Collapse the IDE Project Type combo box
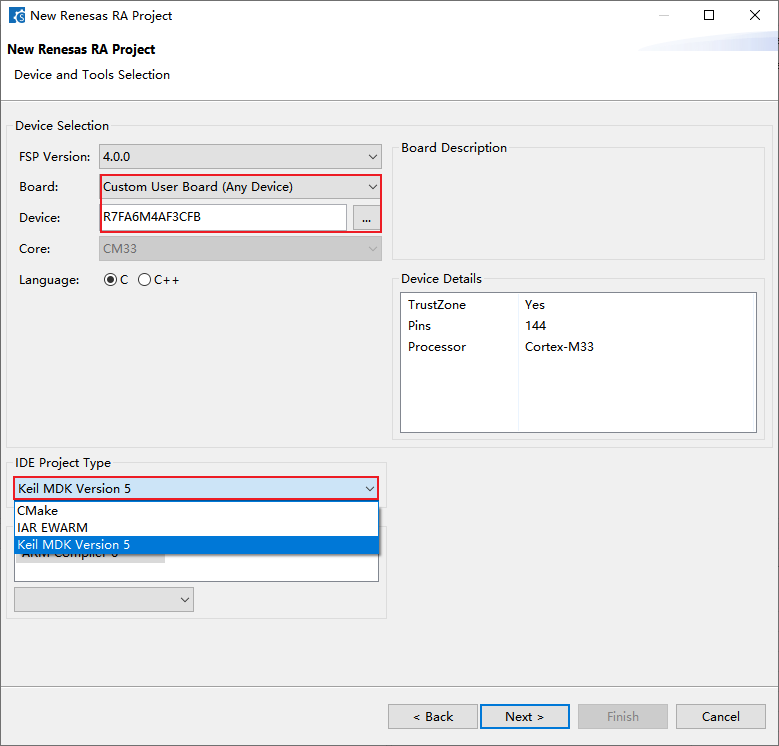Viewport: 779px width, 746px height. [x=196, y=489]
